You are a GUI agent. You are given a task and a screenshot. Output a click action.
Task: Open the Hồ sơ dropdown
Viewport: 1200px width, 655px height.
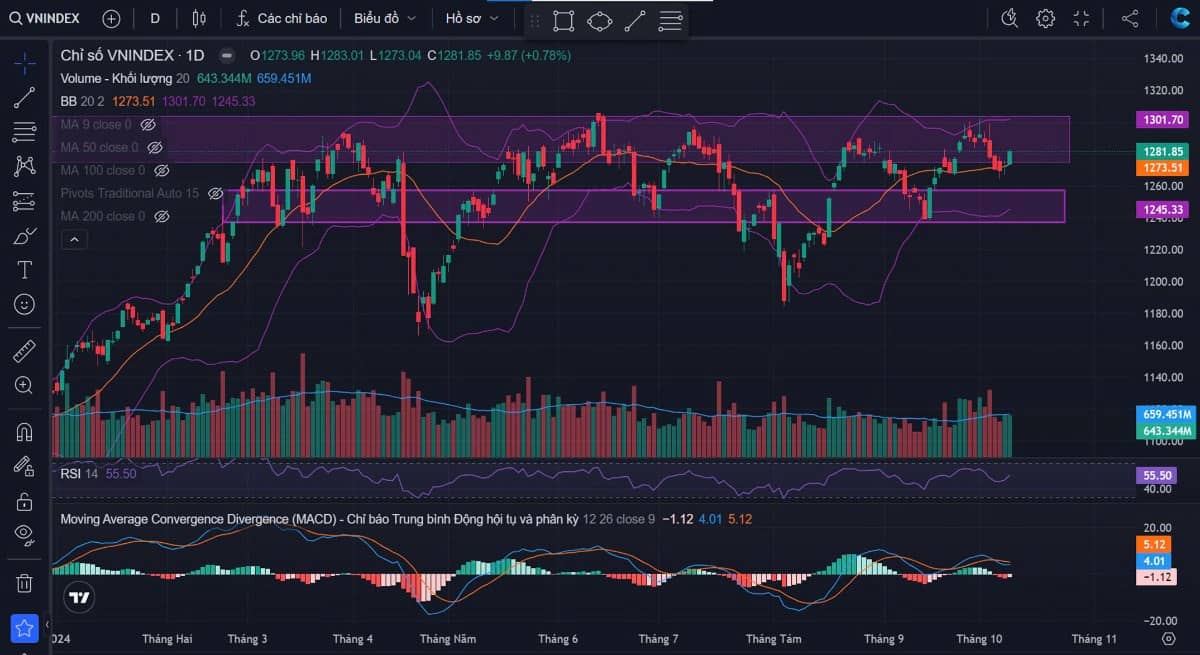pyautogui.click(x=471, y=18)
